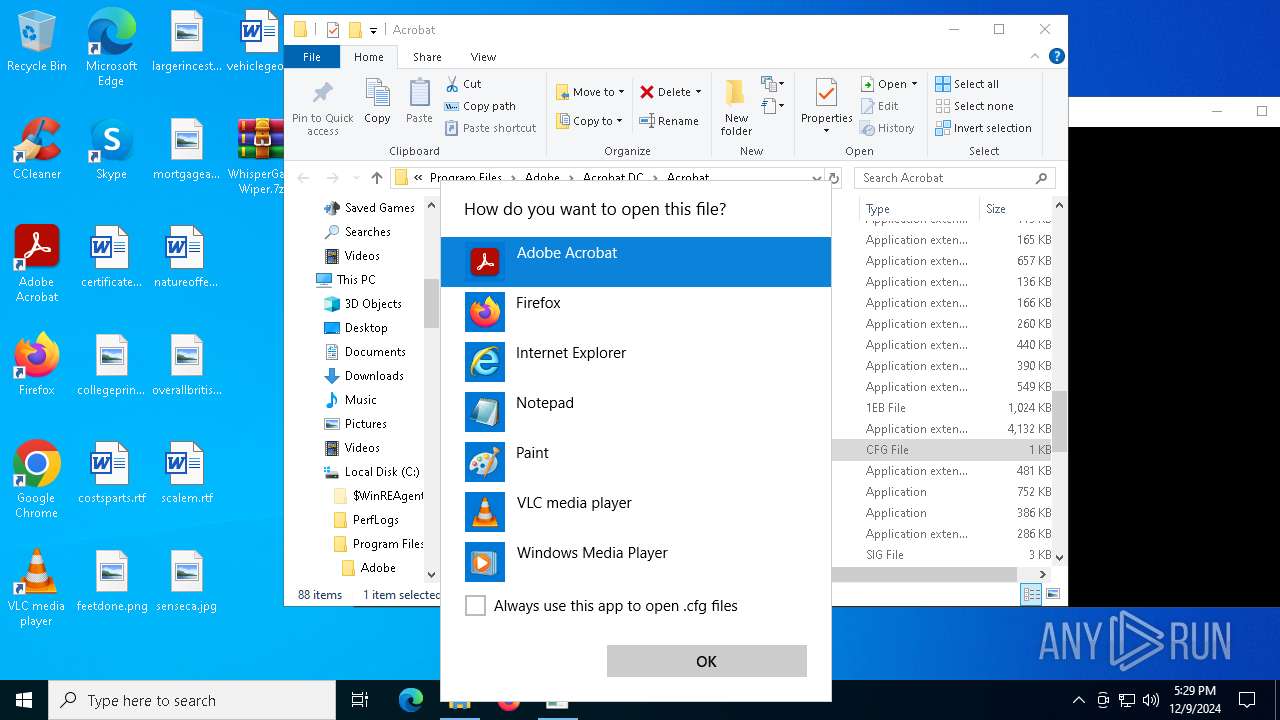Screen dimensions: 1280x720
Task: Switch to large icons view button
Action: click(1052, 595)
